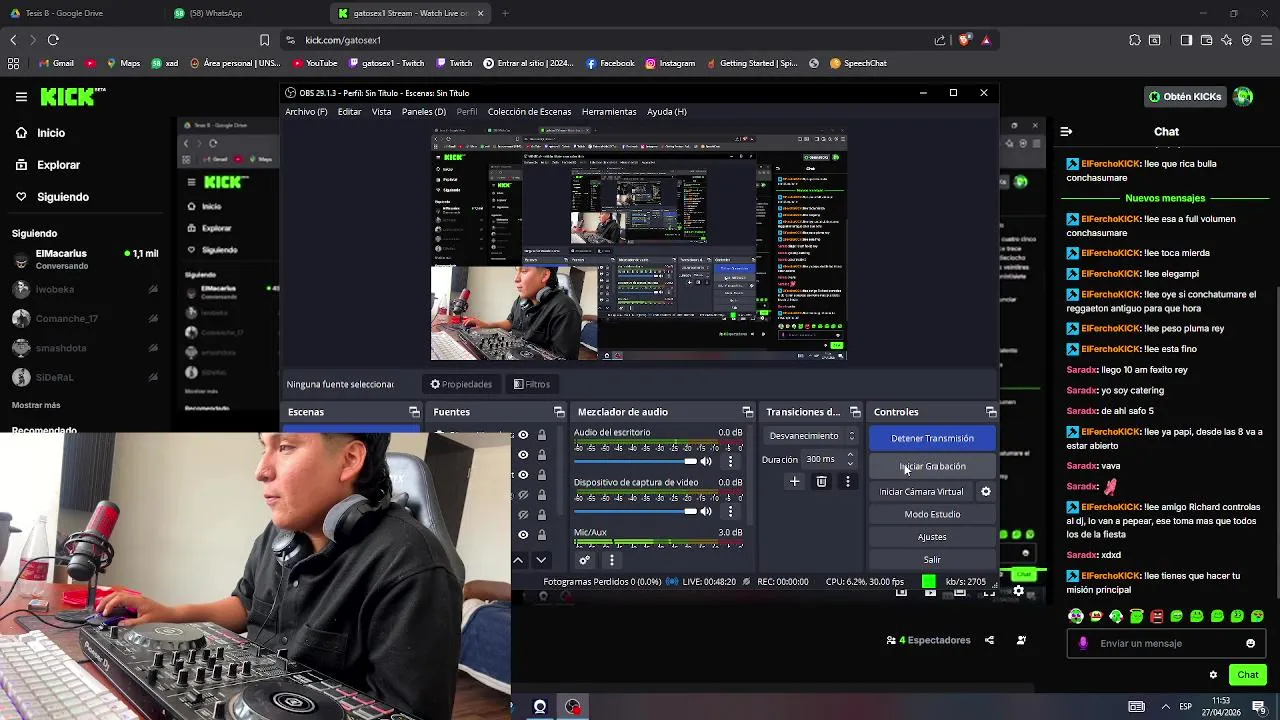
Task: Open audio mixer three-dot menu beside gears
Action: pyautogui.click(x=612, y=560)
